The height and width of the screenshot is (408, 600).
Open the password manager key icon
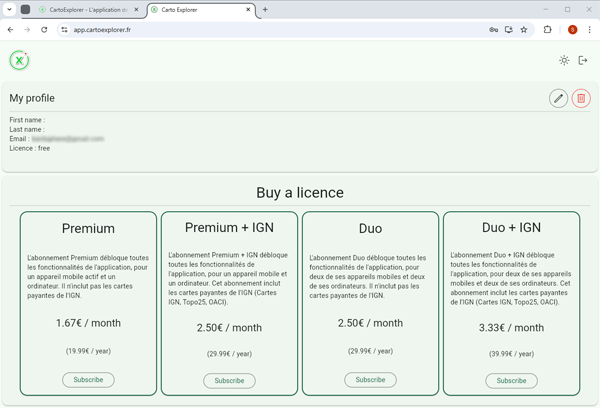[493, 30]
